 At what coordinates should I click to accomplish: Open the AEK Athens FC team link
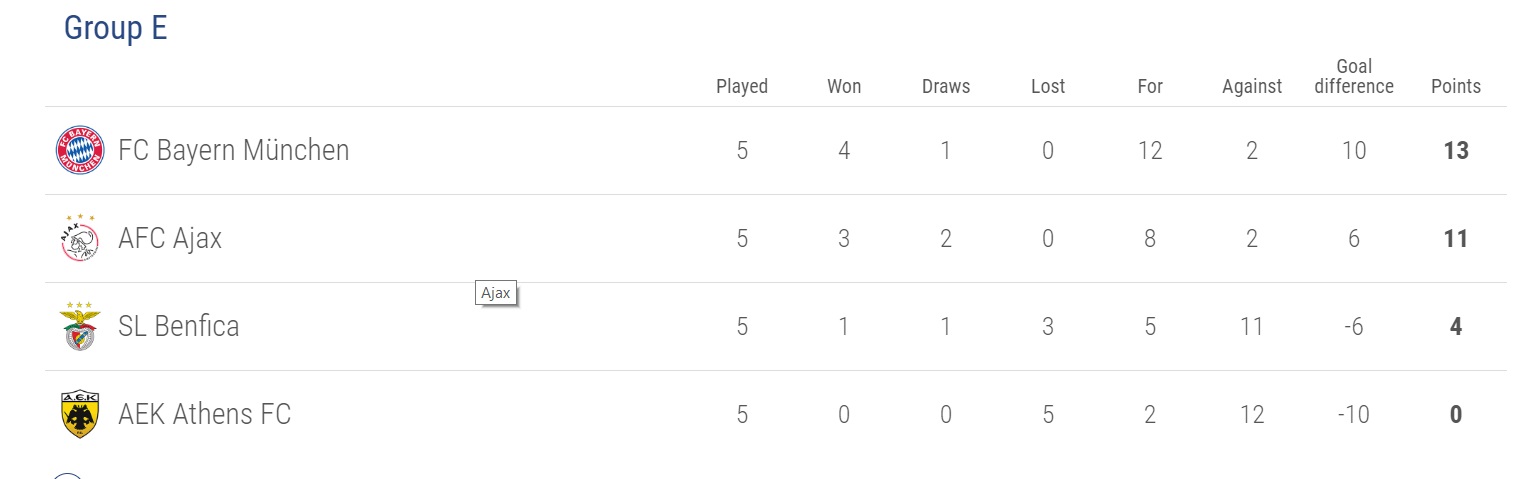tap(205, 414)
